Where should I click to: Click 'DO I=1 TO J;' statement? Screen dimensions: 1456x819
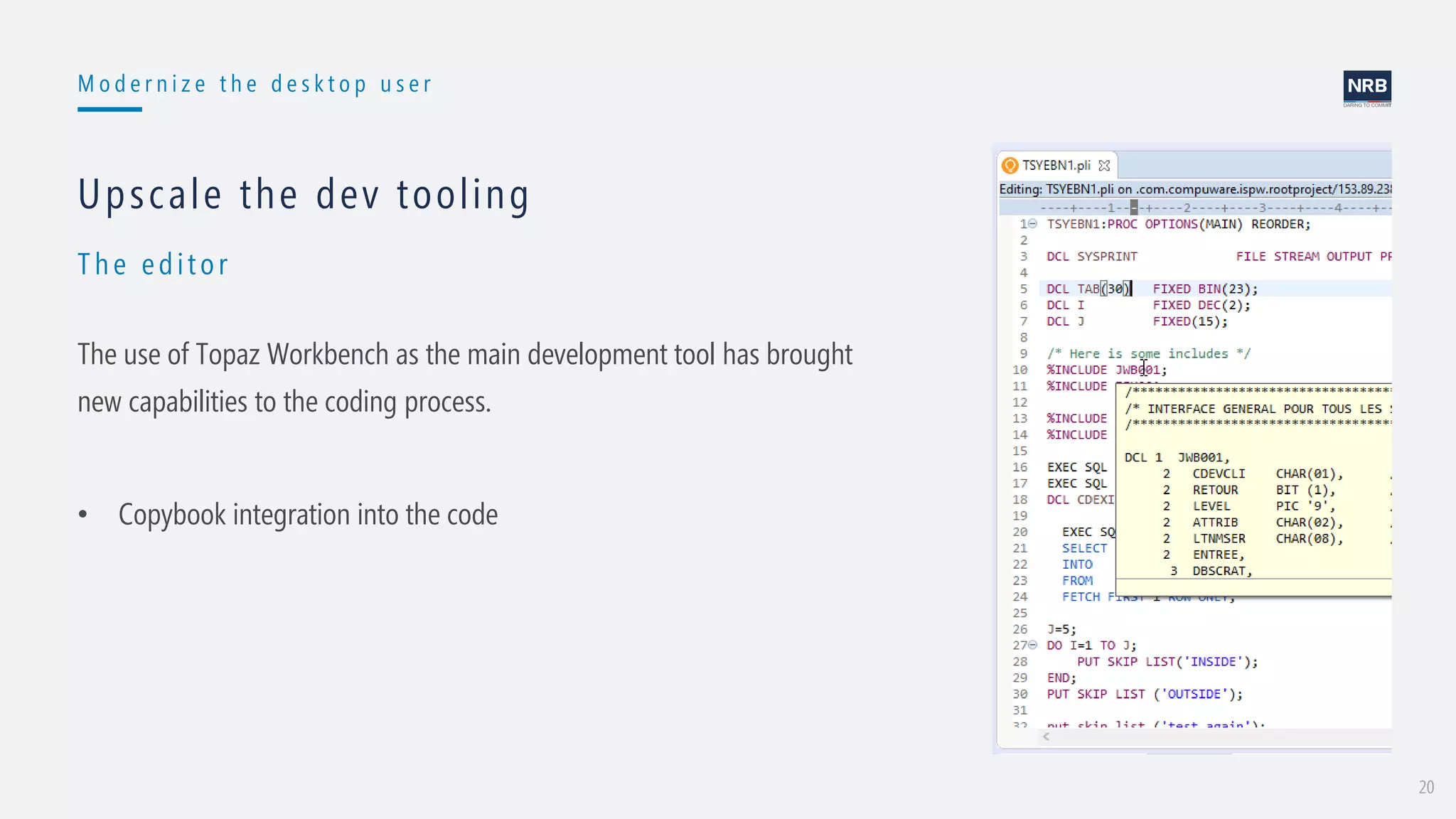click(1092, 646)
